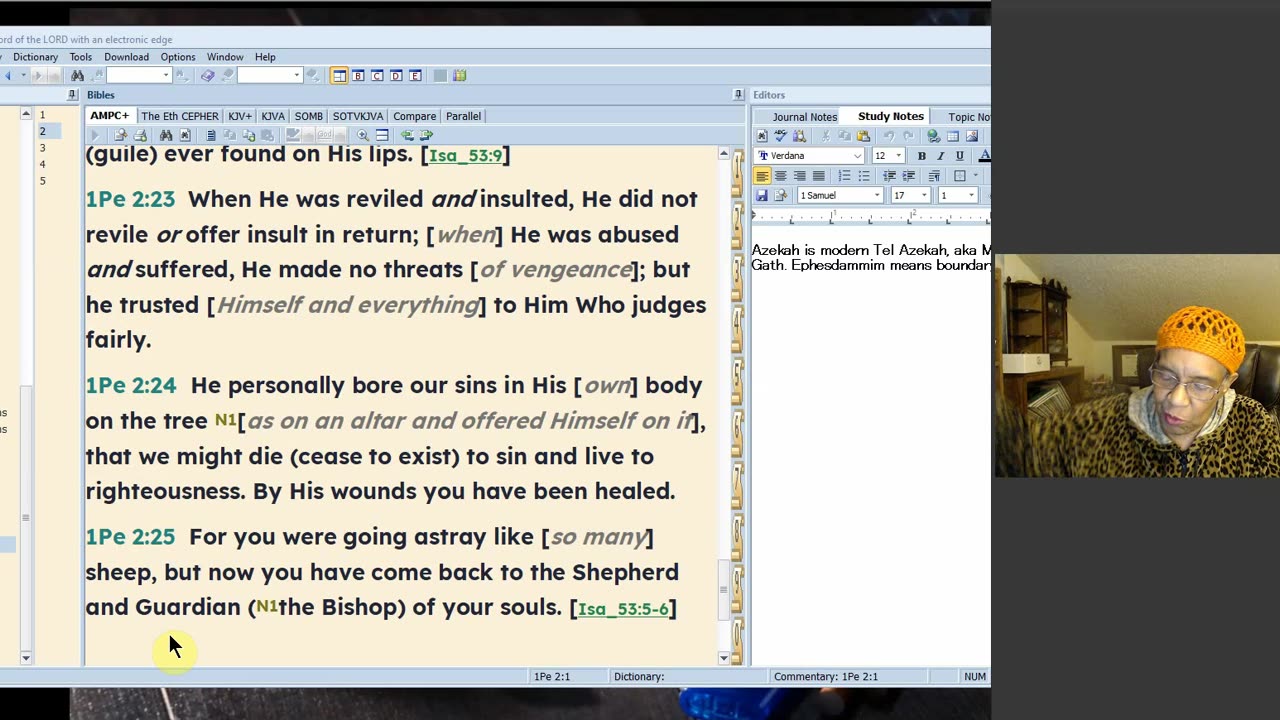Open the Help menu

[265, 57]
